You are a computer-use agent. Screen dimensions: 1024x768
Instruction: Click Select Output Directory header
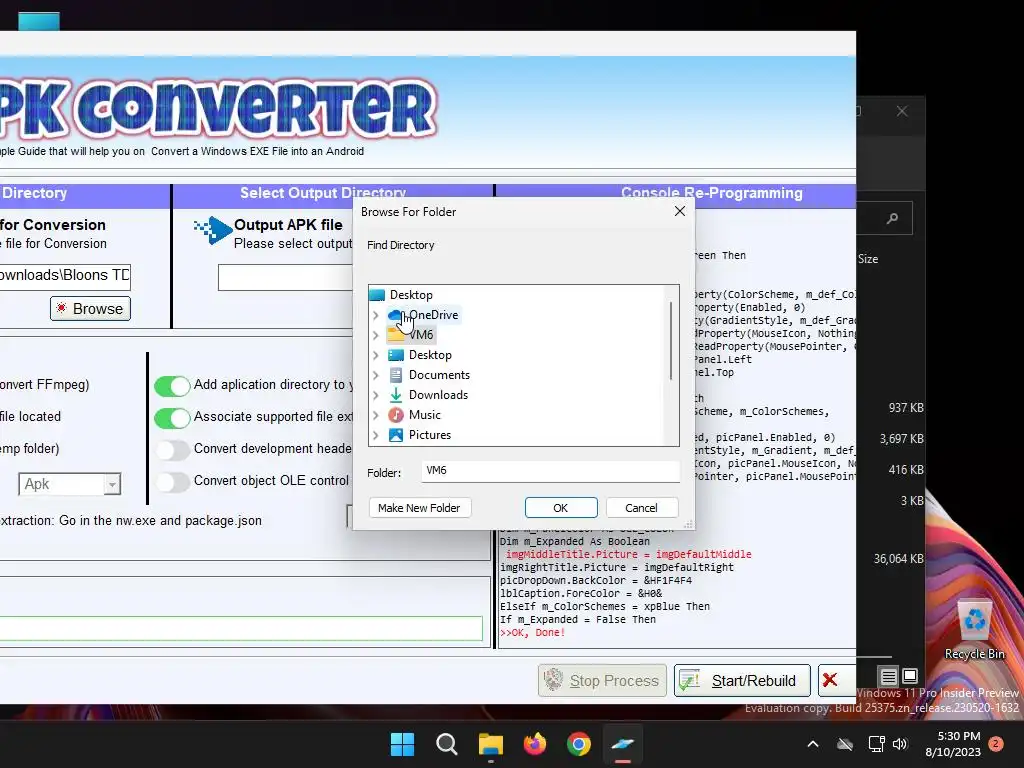click(x=323, y=193)
